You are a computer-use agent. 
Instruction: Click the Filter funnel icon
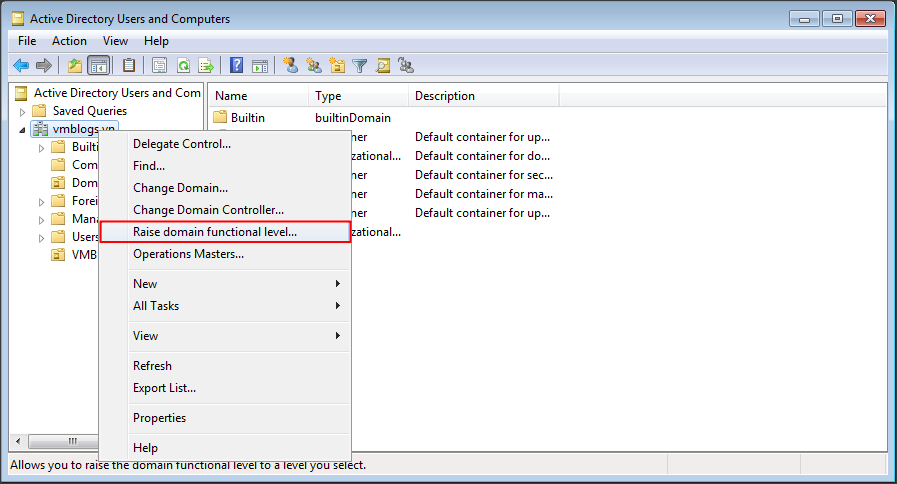pos(360,66)
